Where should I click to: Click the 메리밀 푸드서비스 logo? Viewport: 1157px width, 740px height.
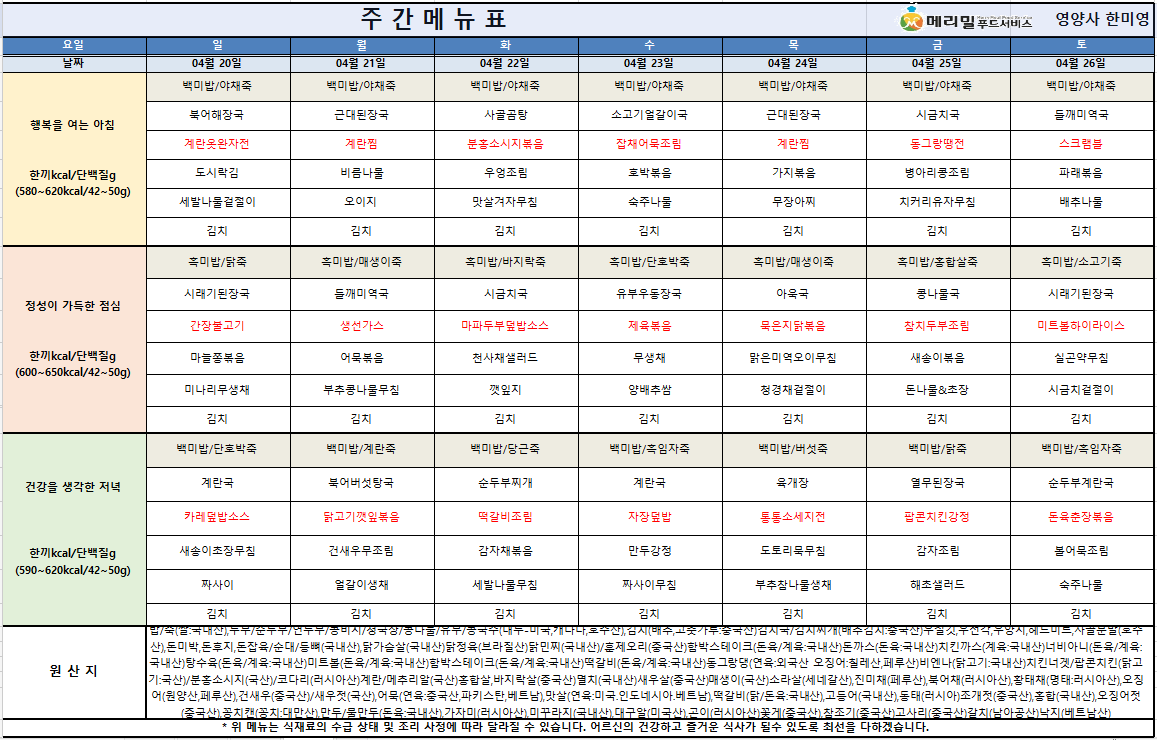965,19
